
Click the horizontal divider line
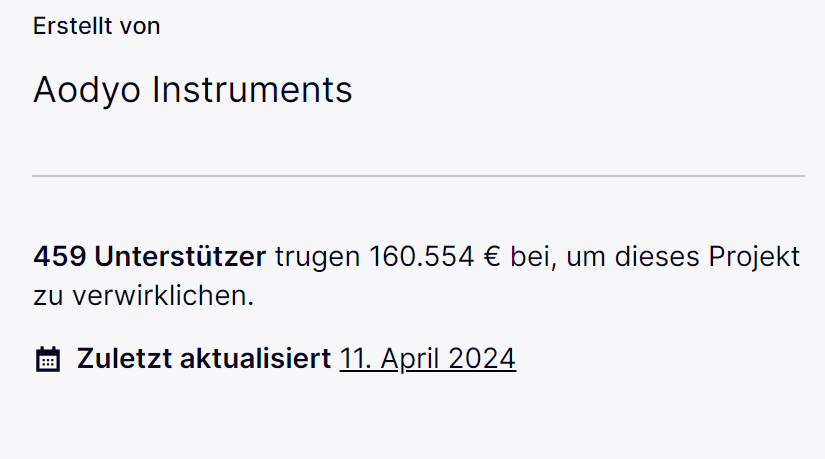coord(418,176)
